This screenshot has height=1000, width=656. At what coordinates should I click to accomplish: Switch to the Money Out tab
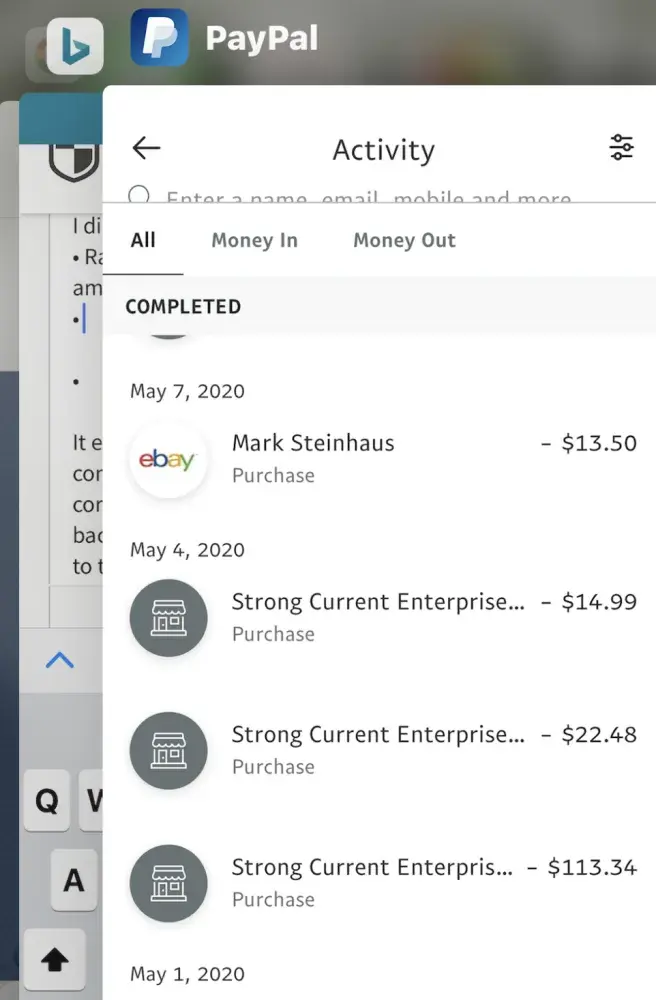pyautogui.click(x=404, y=241)
